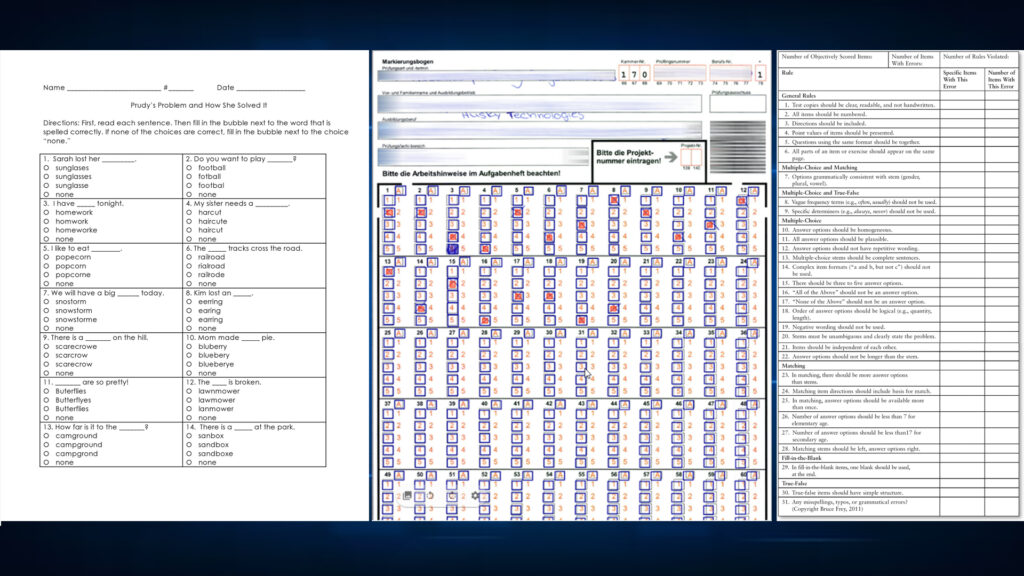The image size is (1024, 576).
Task: Click the Kammer-Nr. digit box showing '7'
Action: 633,74
